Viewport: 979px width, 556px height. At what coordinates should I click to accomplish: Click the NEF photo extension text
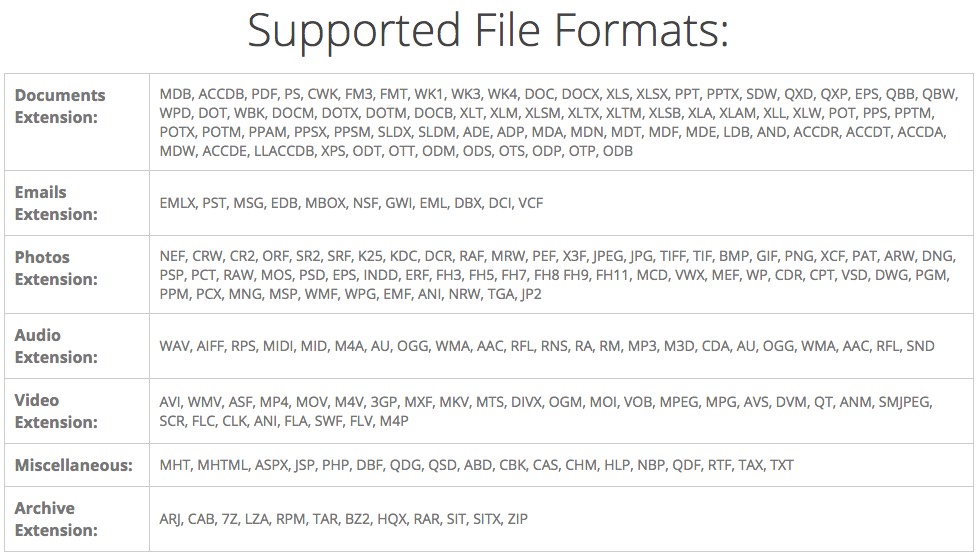[172, 256]
